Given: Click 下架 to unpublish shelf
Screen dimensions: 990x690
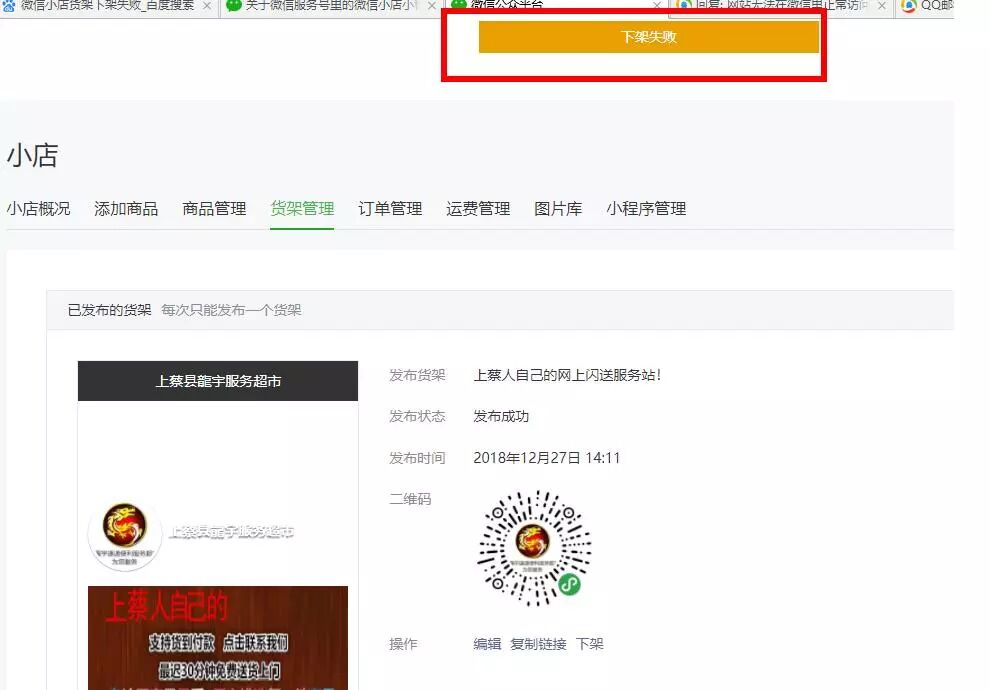Looking at the screenshot, I should click(590, 644).
